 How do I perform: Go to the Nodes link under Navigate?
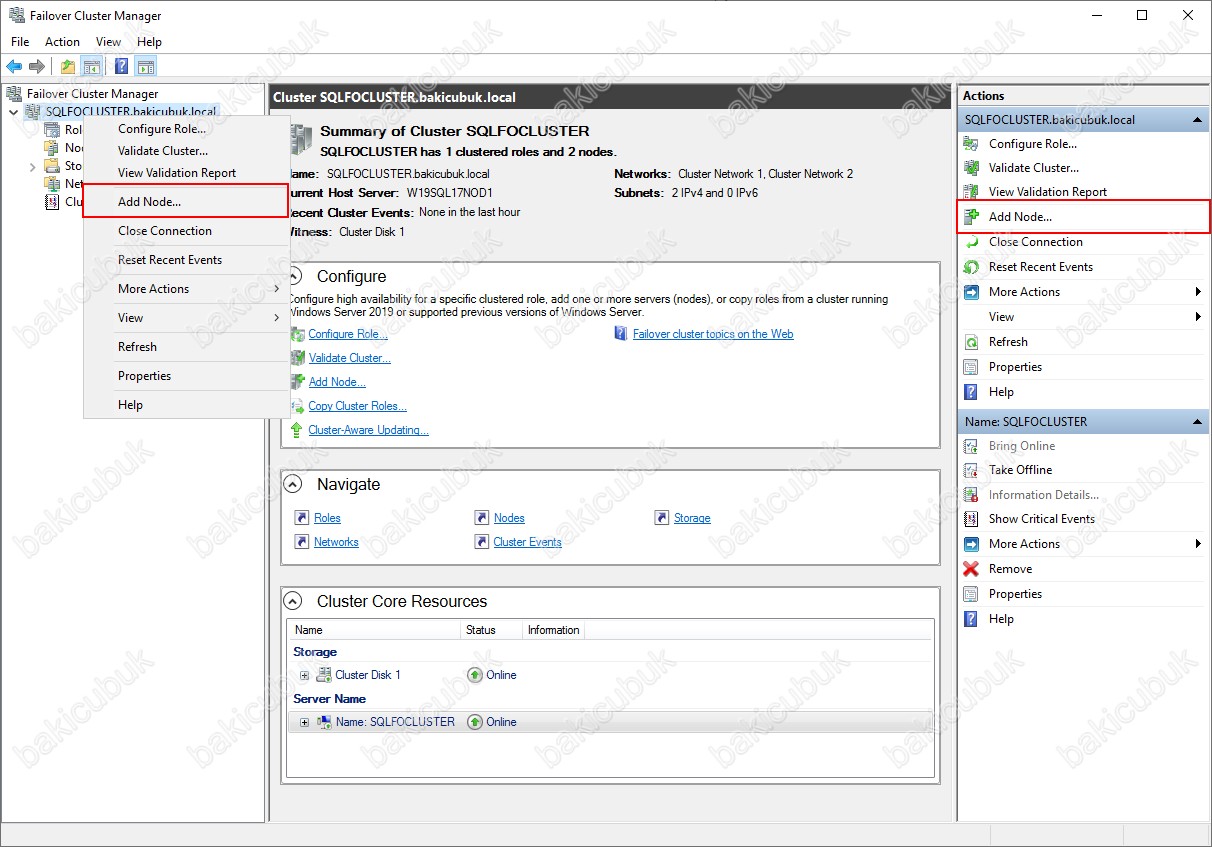point(509,518)
